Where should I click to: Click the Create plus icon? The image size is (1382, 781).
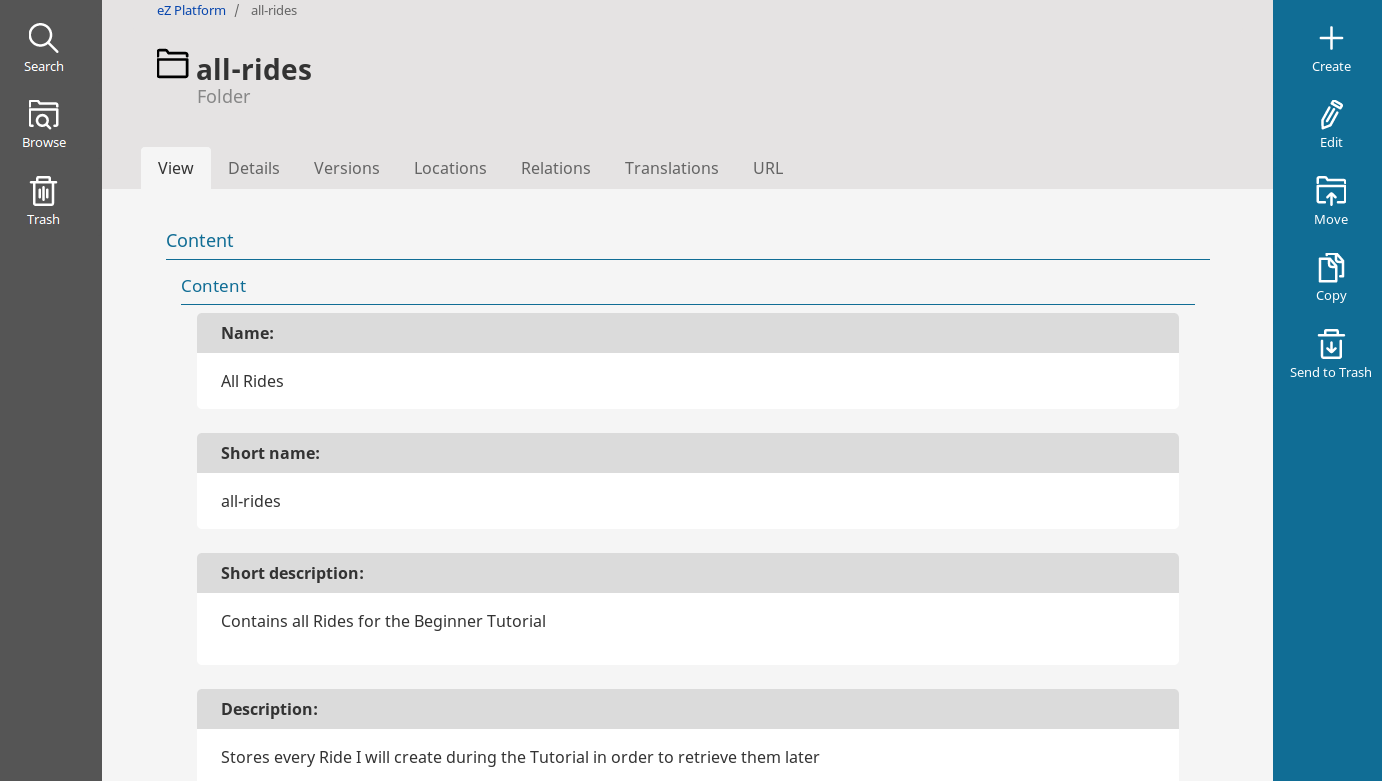click(x=1330, y=40)
